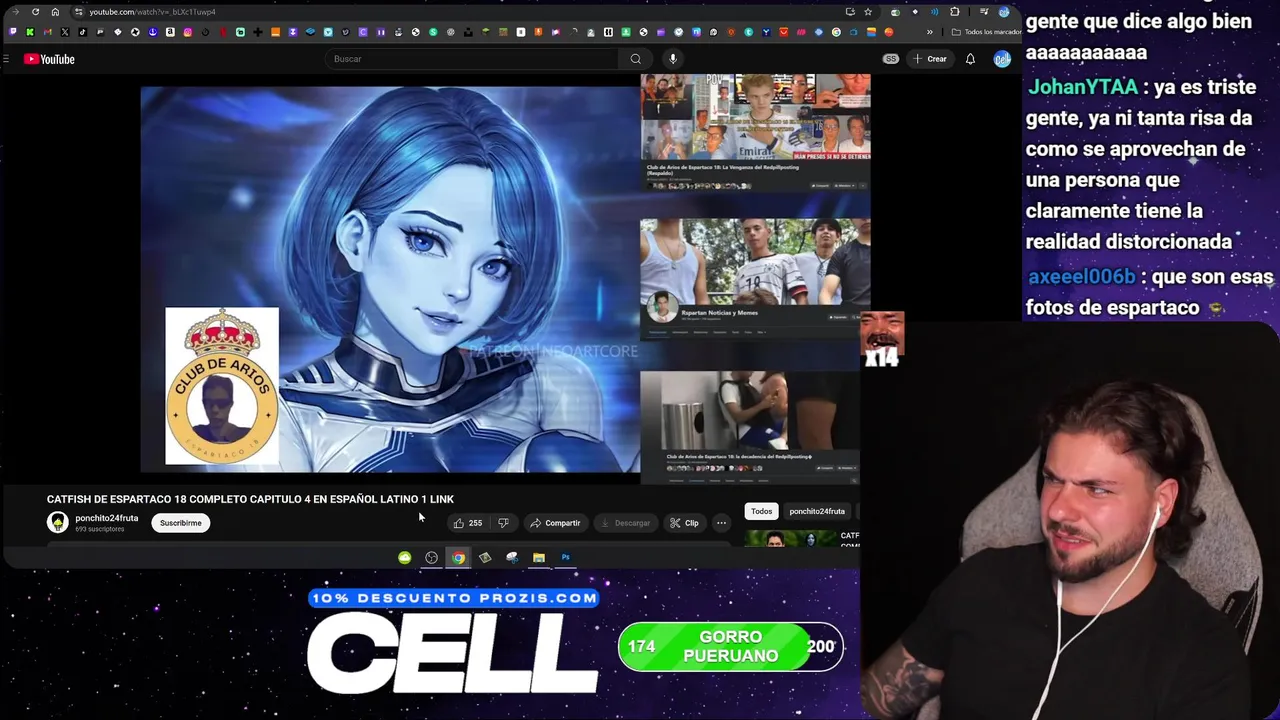This screenshot has height=720, width=1280.
Task: Open the top end-screen video thumbnail
Action: 755,132
